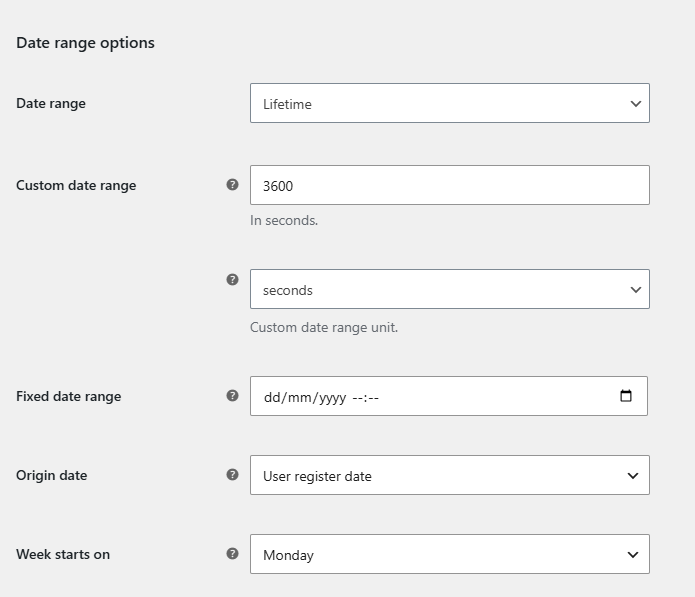Click the Fixed date range dd/mm/yyyy field
Viewport: 695px width, 597px height.
449,396
